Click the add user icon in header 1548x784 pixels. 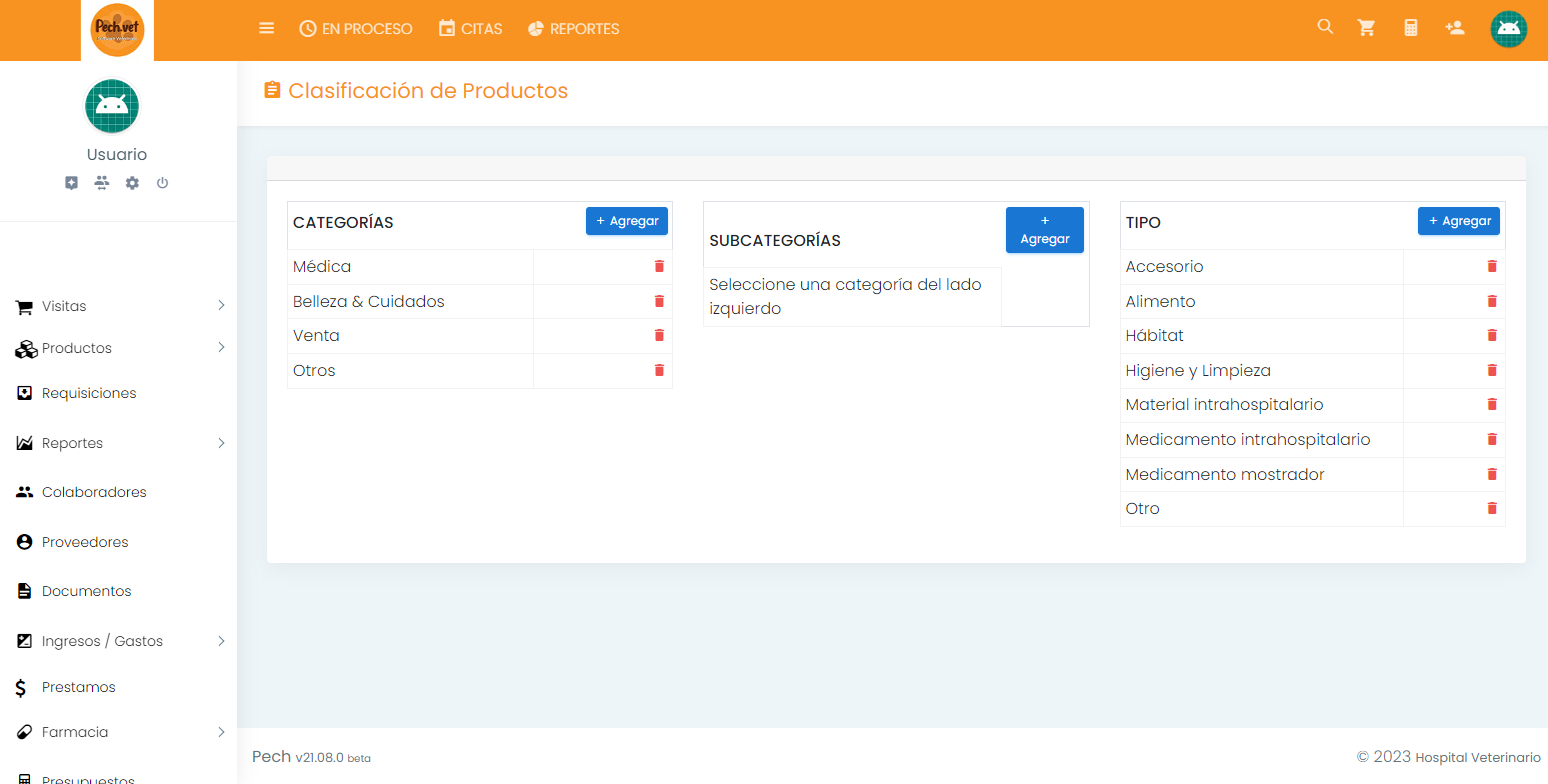1455,28
